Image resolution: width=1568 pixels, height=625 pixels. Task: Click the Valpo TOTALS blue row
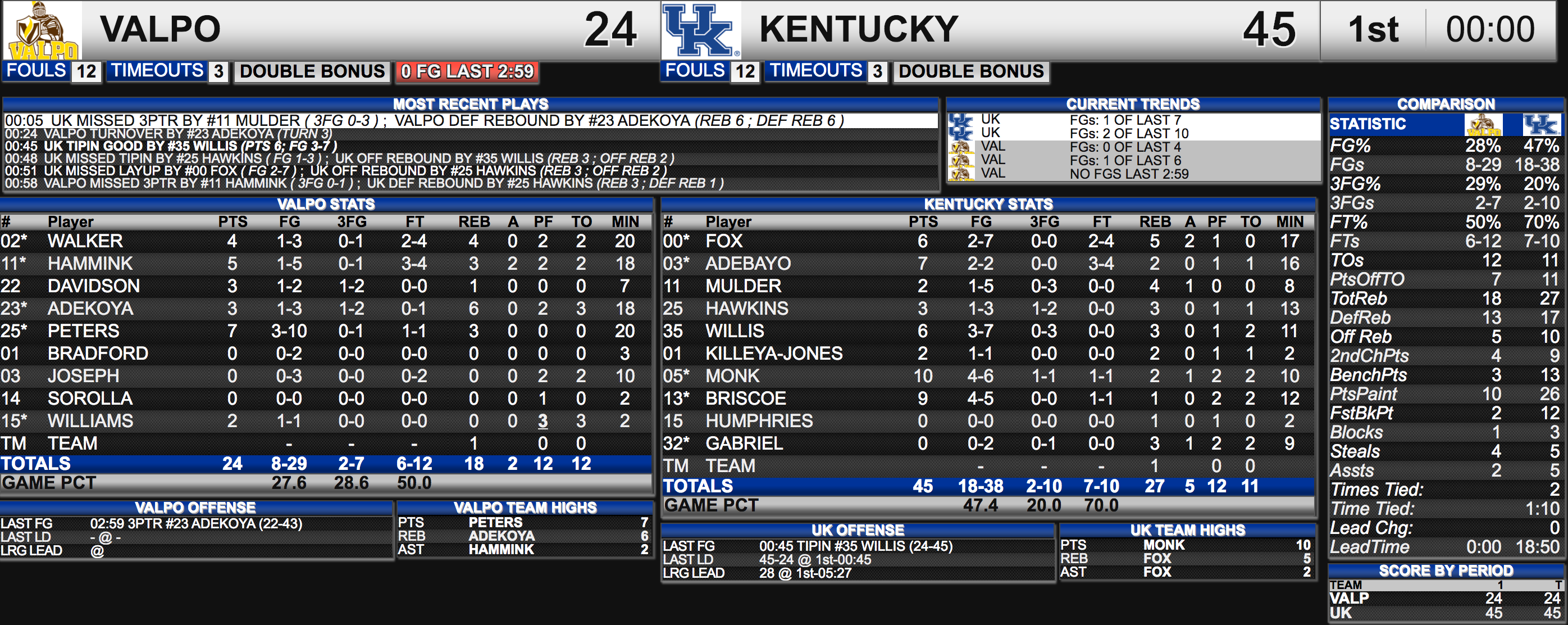point(326,464)
